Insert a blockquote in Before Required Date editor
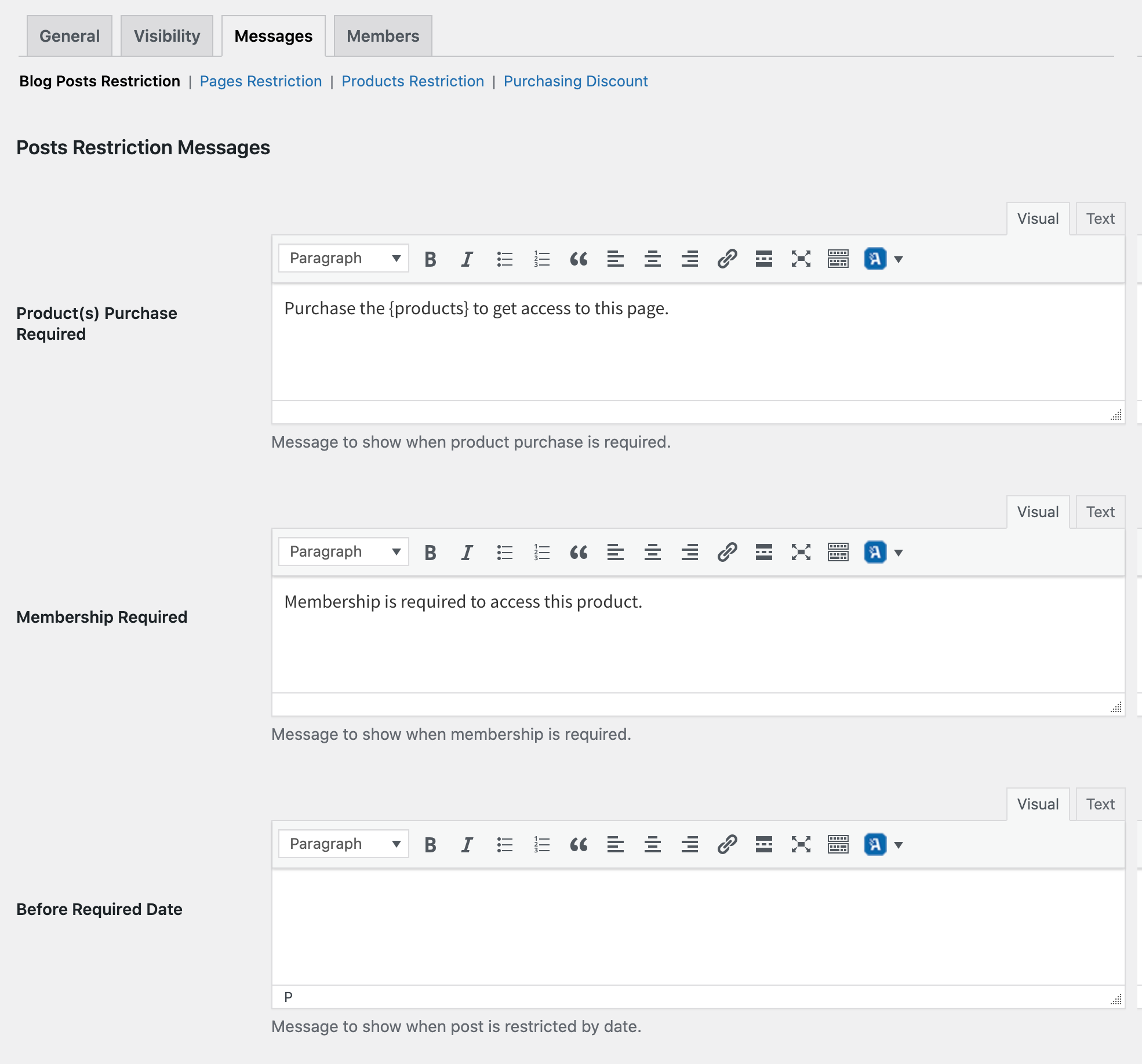Screen dimensions: 1142x1064 [579, 844]
